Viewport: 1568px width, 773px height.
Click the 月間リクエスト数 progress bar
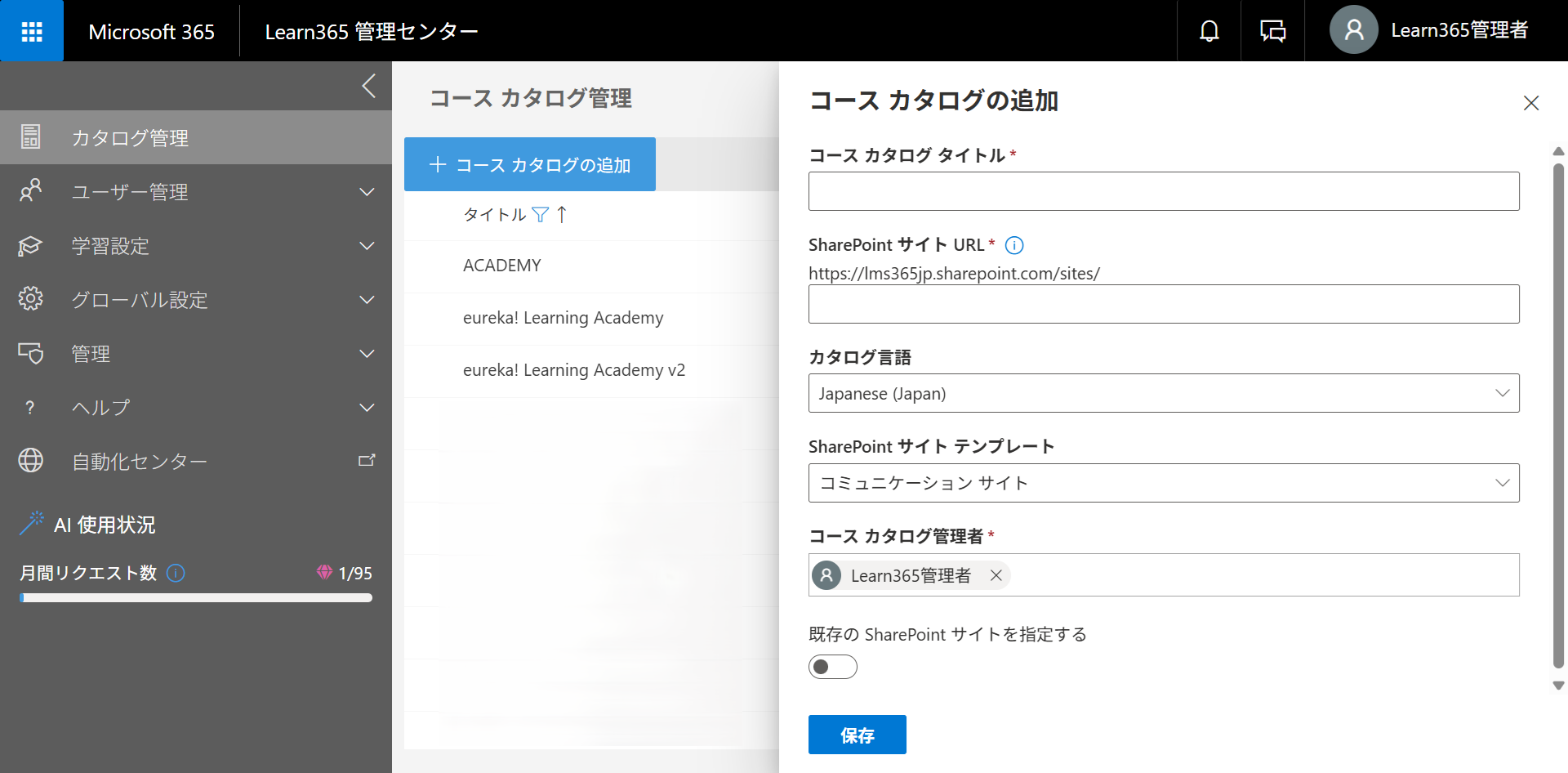(x=196, y=597)
